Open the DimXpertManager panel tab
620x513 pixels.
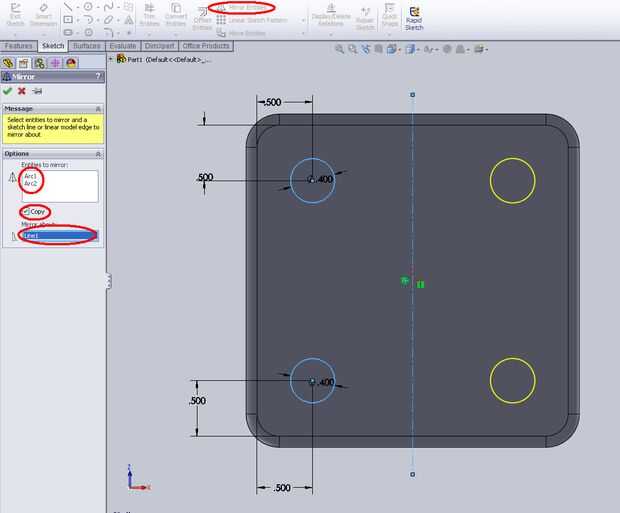click(x=55, y=63)
